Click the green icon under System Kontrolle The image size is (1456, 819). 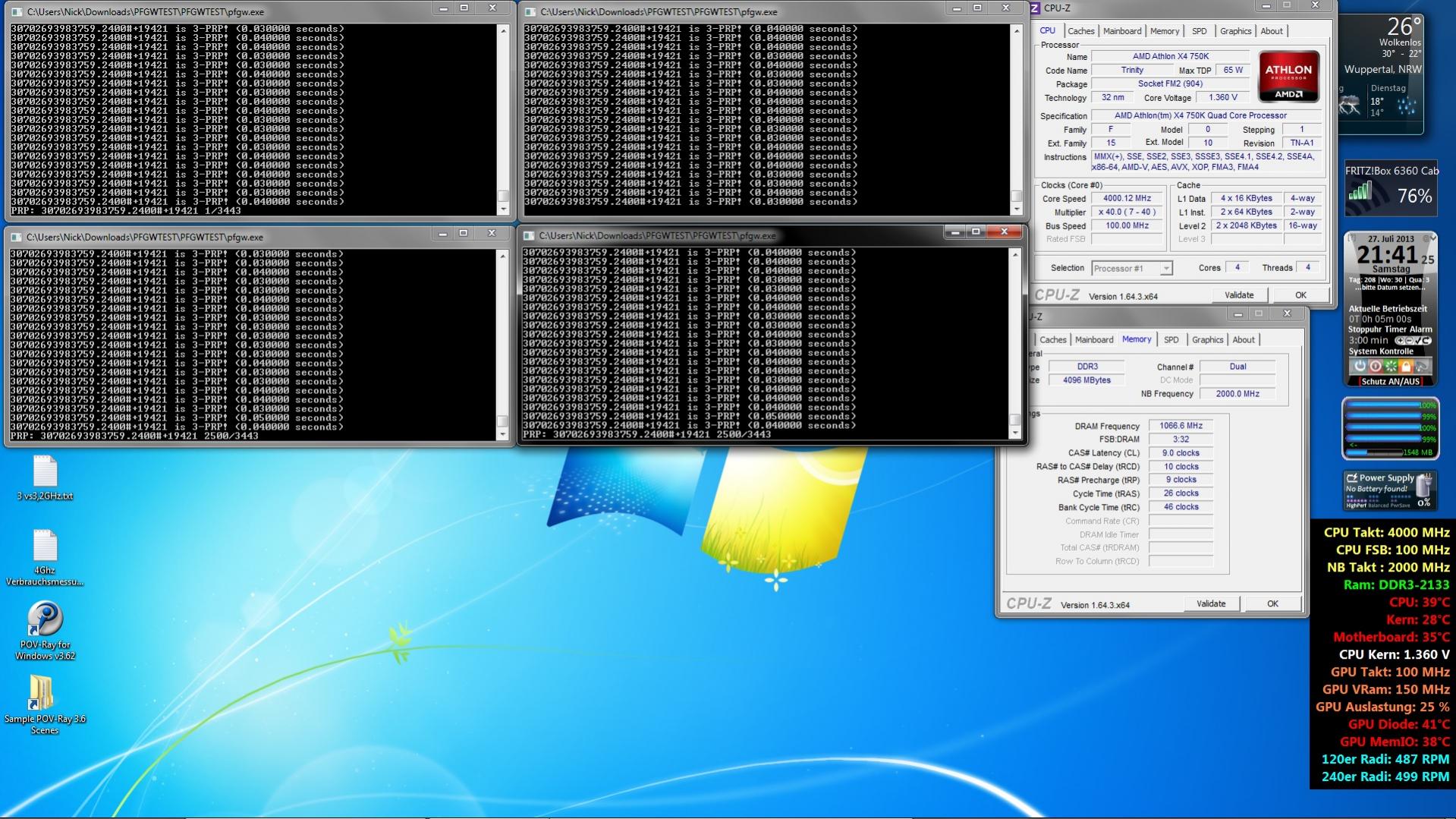point(1390,366)
